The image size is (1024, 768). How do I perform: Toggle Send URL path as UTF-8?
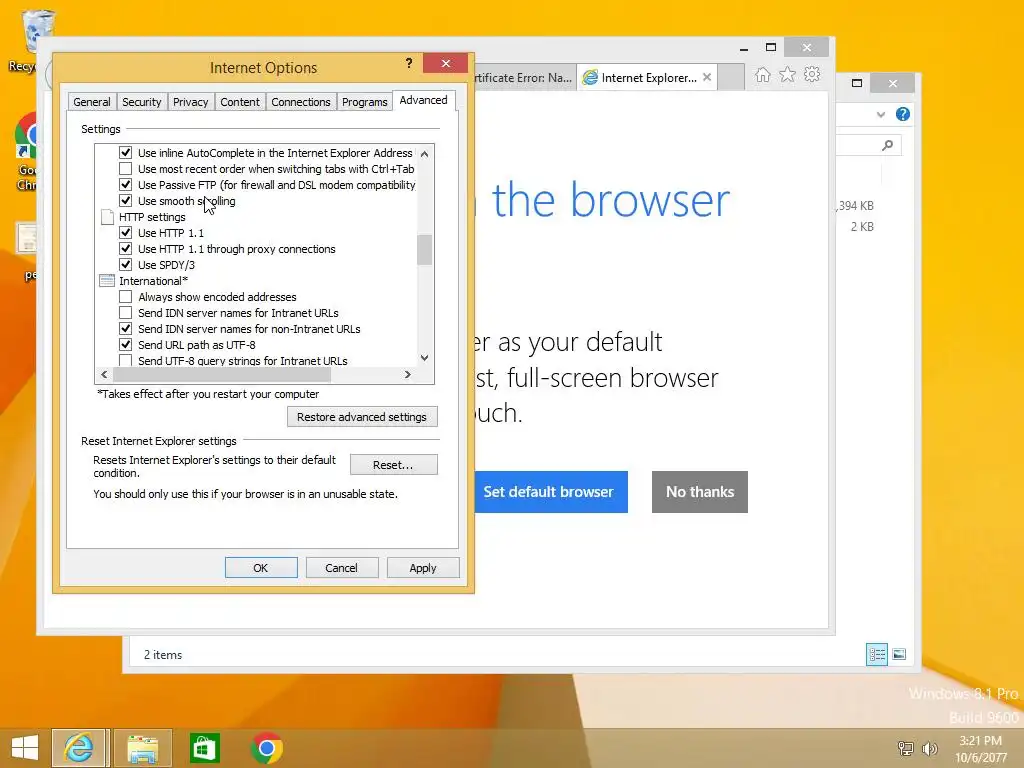125,345
